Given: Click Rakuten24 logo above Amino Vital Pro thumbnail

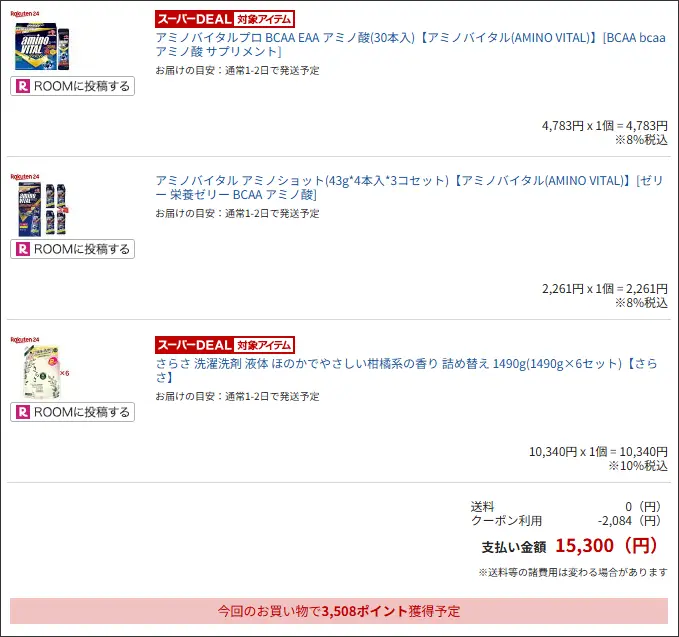Looking at the screenshot, I should coord(25,14).
